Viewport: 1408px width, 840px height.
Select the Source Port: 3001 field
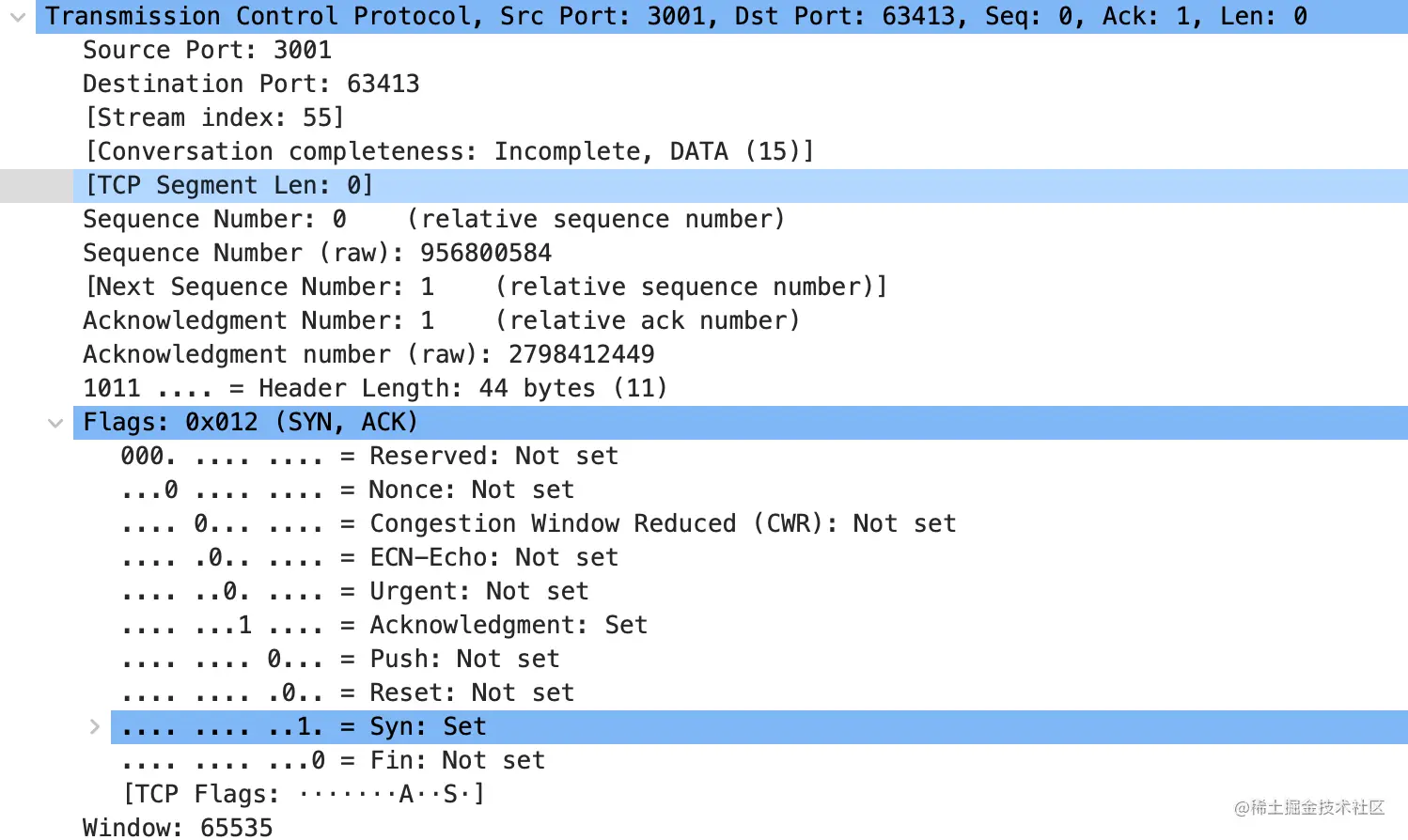tap(207, 51)
